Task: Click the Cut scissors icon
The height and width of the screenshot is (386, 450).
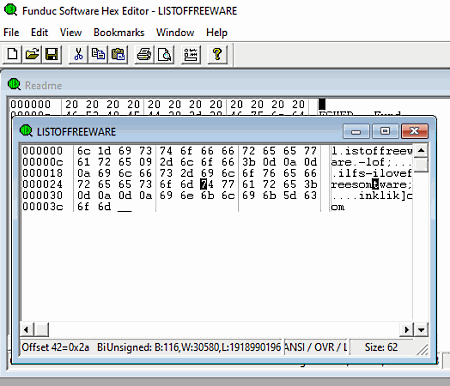Action: [x=78, y=54]
